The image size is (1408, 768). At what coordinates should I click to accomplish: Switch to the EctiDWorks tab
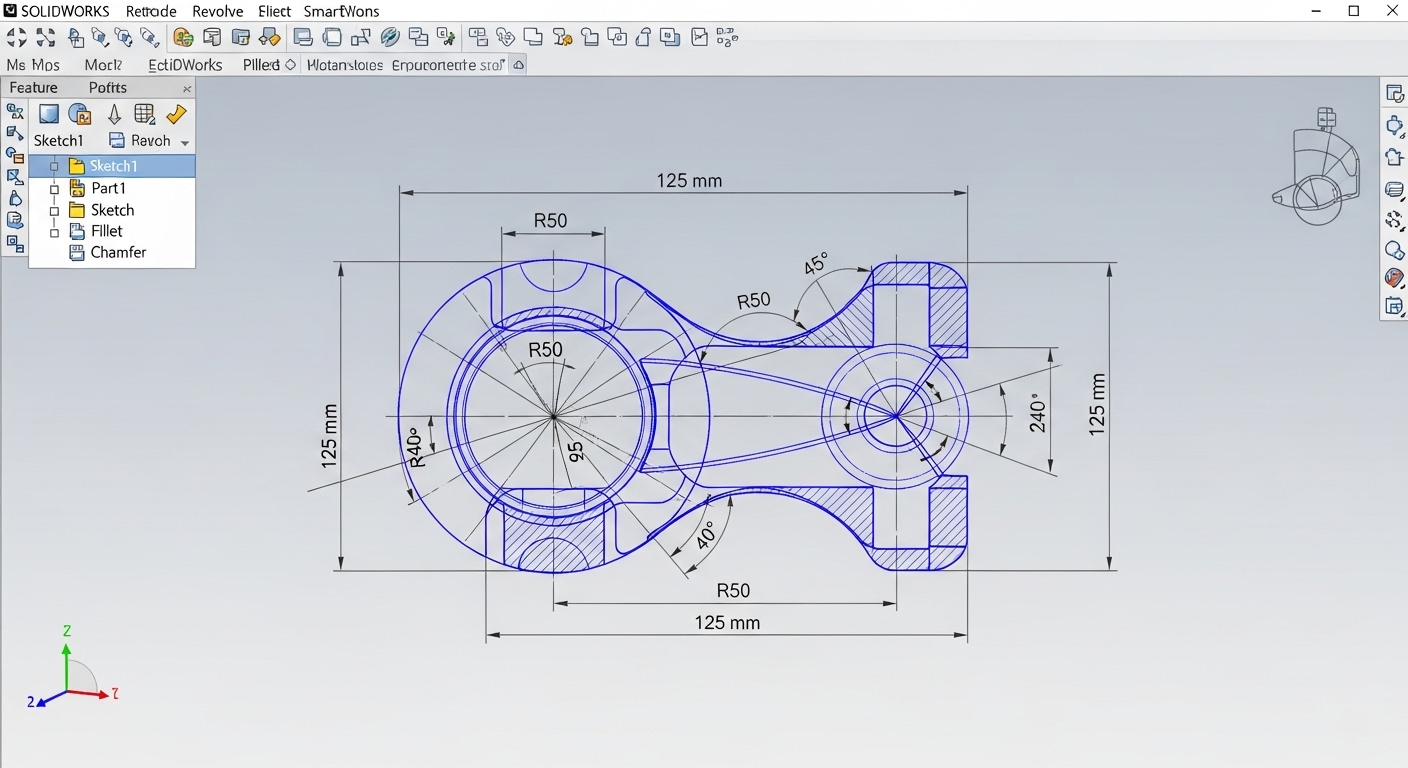185,65
